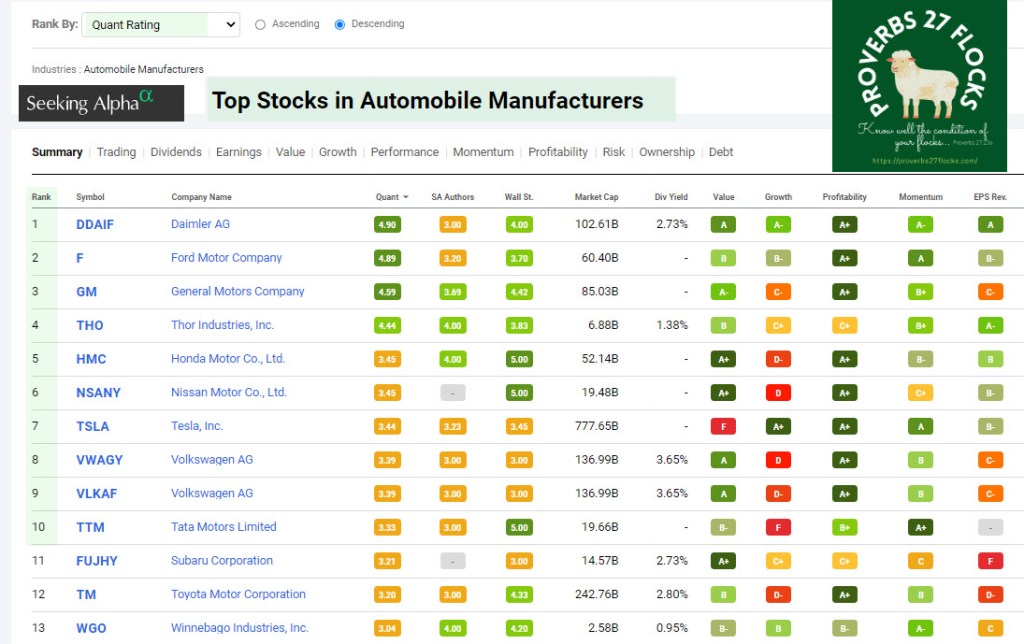Image resolution: width=1024 pixels, height=644 pixels.
Task: Select the Ascending radio button
Action: tap(261, 25)
